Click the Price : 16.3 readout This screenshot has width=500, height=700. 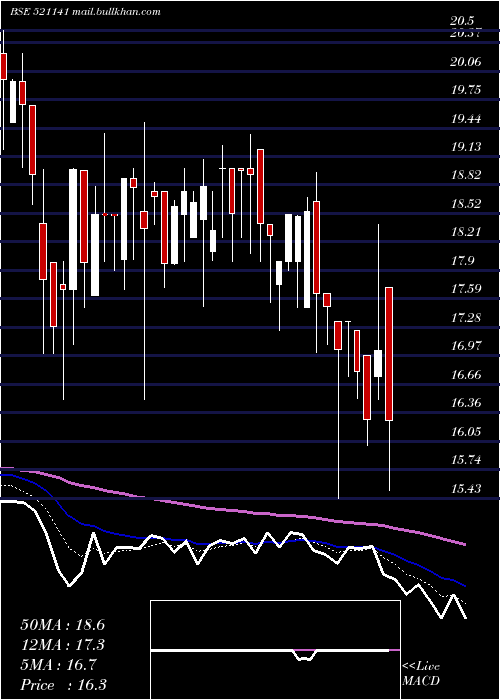coord(63,685)
